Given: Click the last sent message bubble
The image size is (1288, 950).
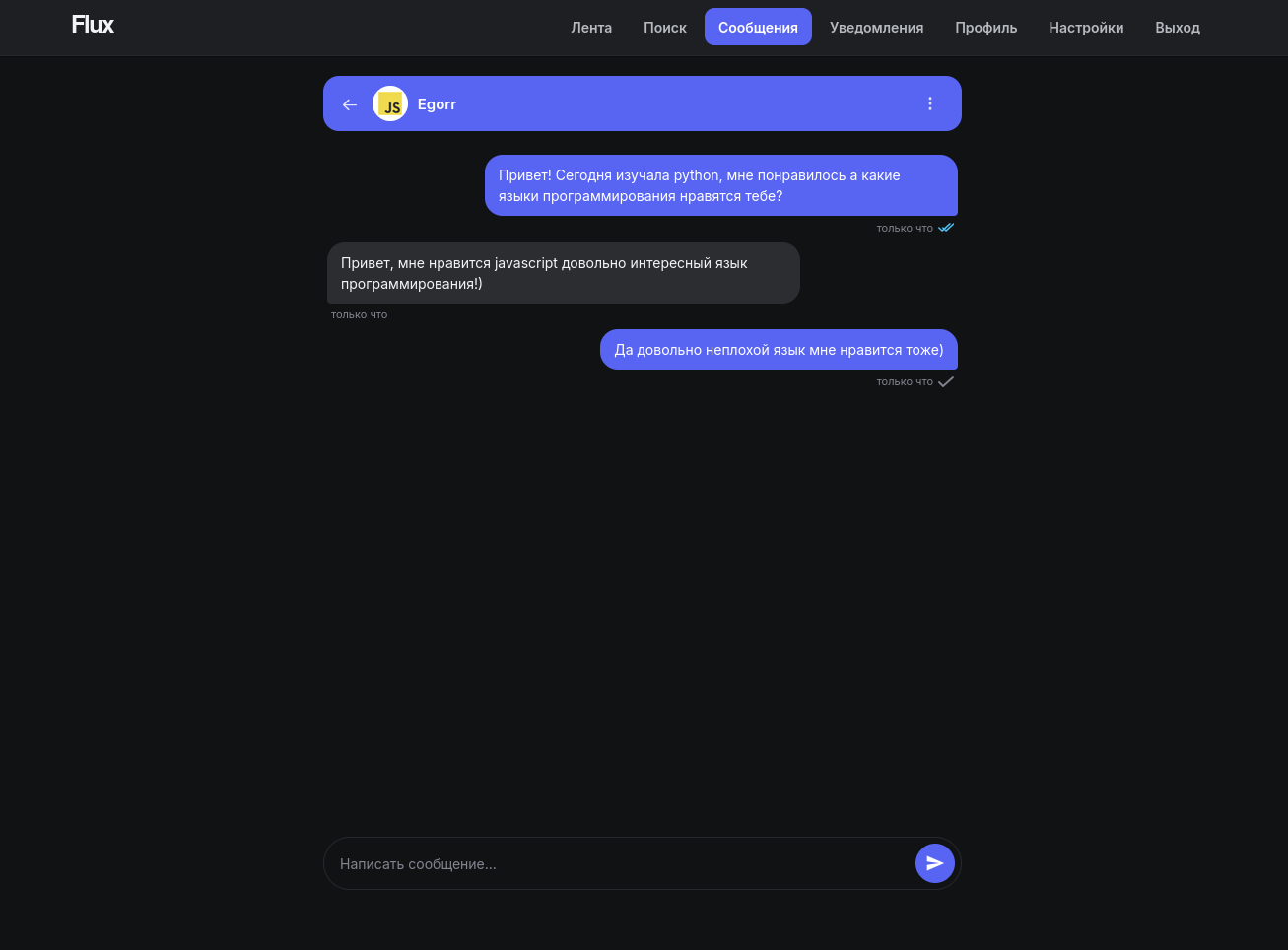Looking at the screenshot, I should [779, 350].
